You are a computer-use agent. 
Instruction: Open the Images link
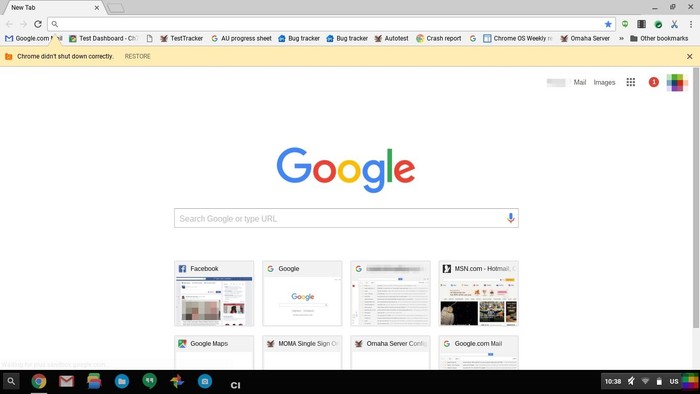[604, 82]
